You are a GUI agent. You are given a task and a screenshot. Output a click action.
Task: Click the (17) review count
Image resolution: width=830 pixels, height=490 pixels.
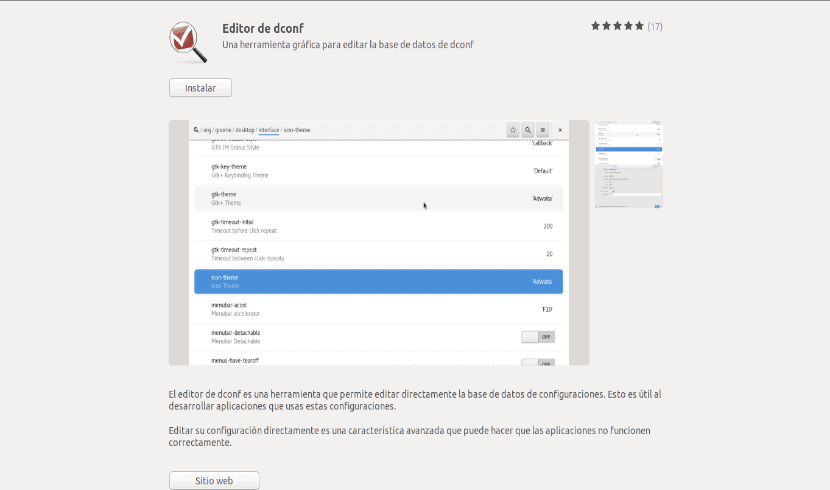(655, 26)
